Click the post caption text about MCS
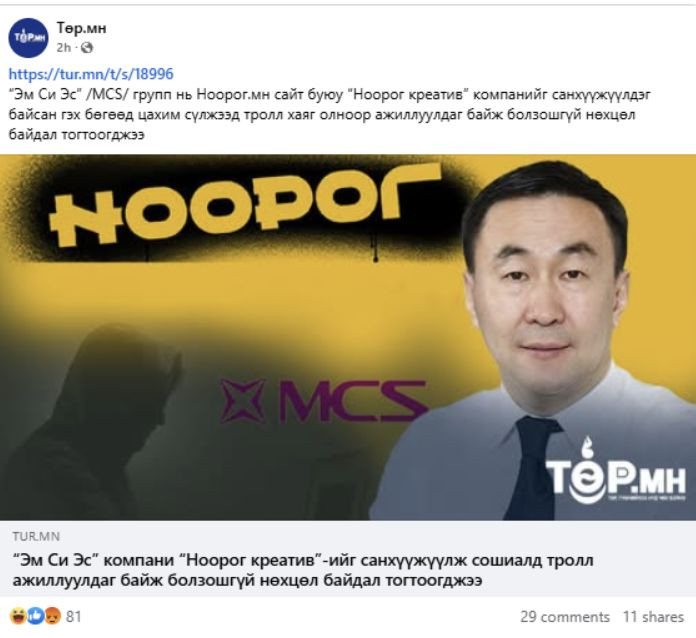This screenshot has width=696, height=638. click(329, 115)
